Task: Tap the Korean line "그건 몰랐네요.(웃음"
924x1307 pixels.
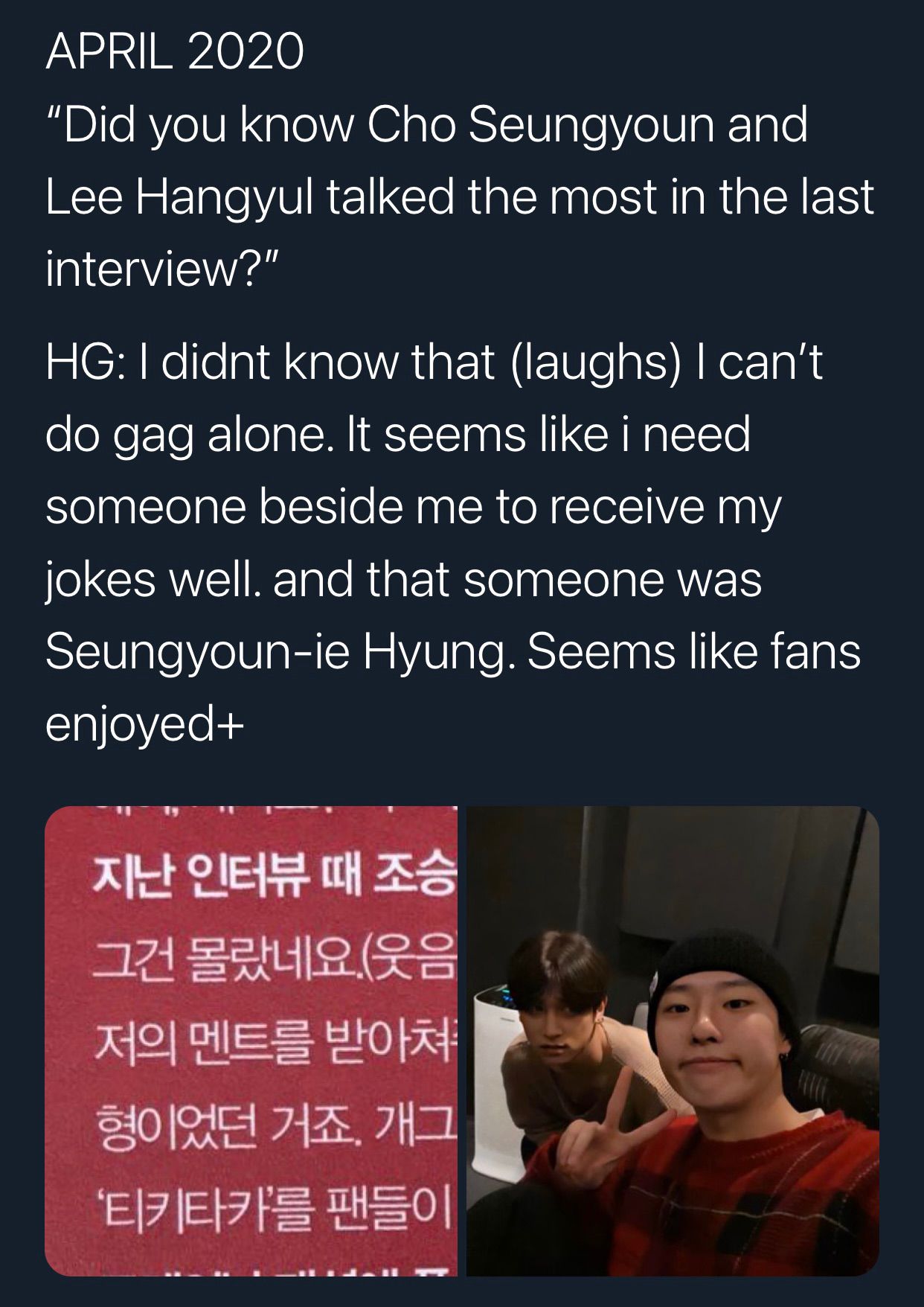Action: (x=274, y=965)
